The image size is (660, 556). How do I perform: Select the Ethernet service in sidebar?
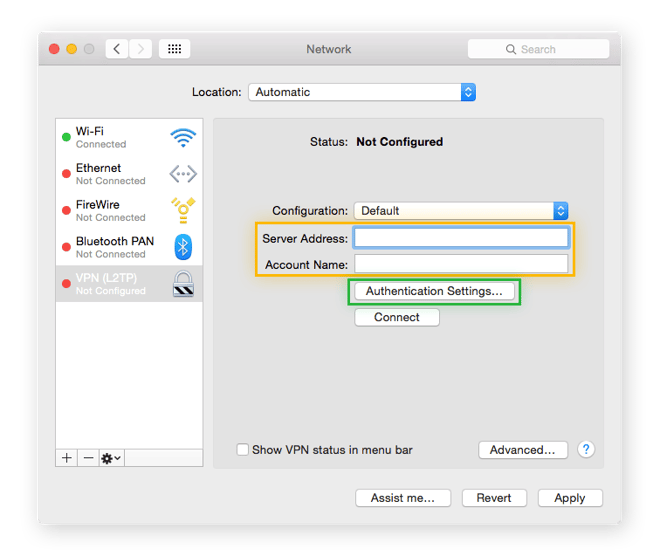tap(129, 174)
